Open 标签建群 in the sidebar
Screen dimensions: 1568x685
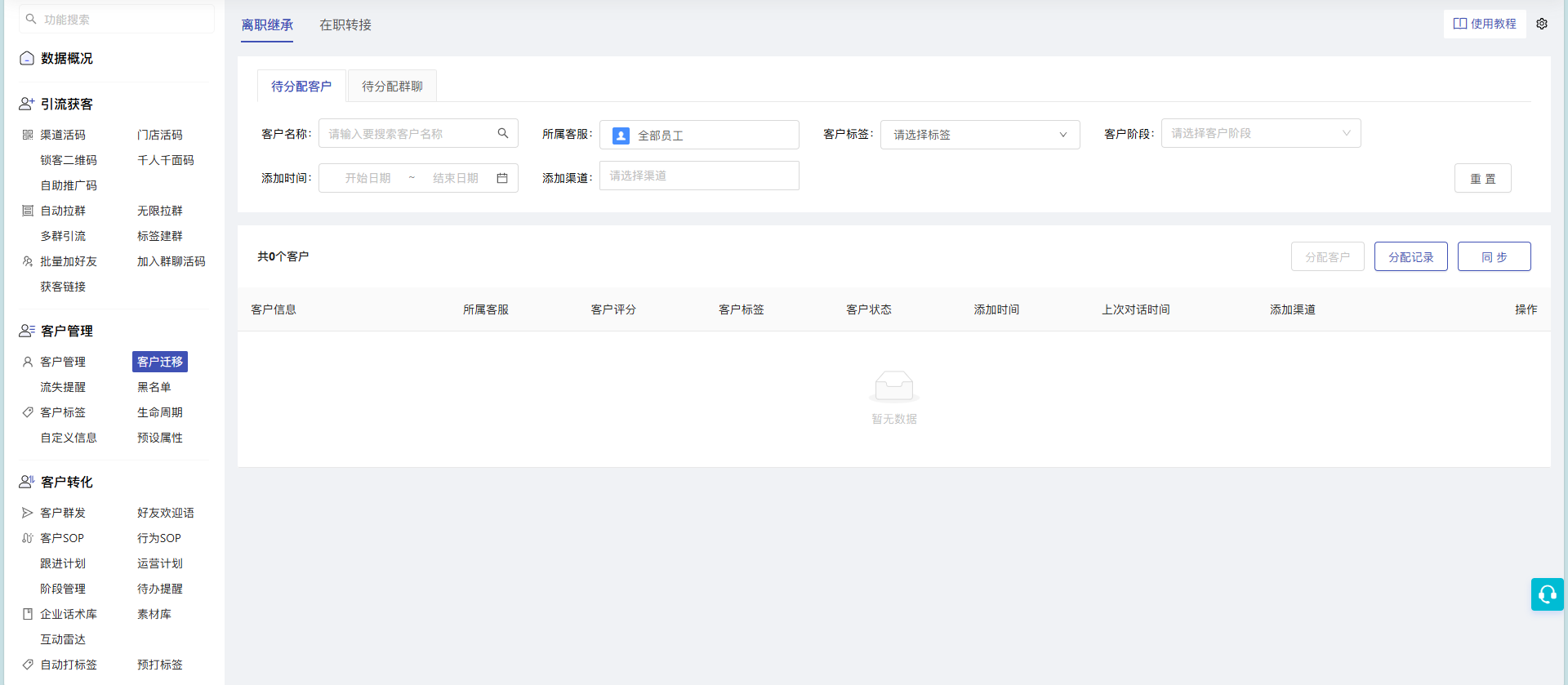pyautogui.click(x=160, y=236)
